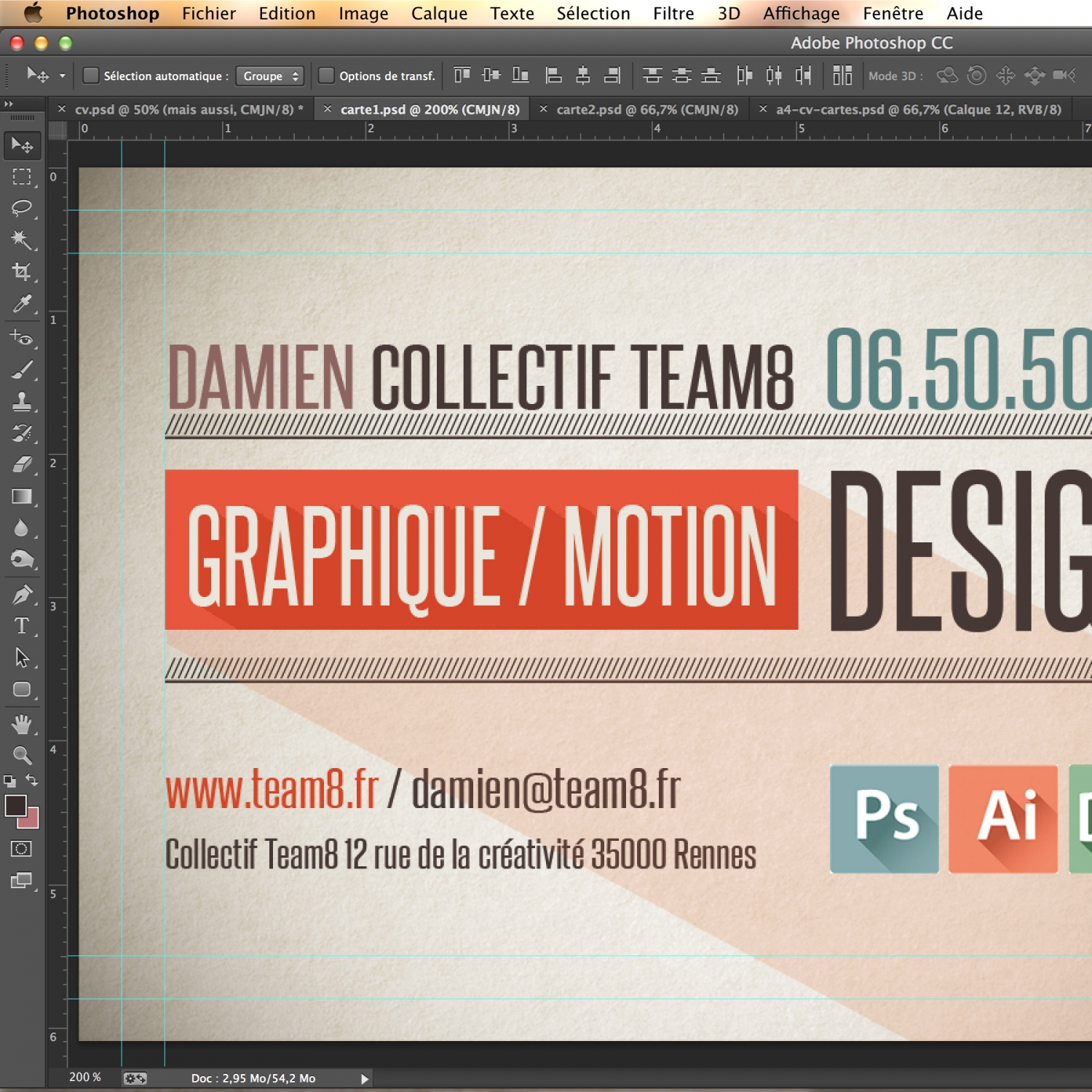Open Move tool preset picker arrow

click(x=63, y=76)
